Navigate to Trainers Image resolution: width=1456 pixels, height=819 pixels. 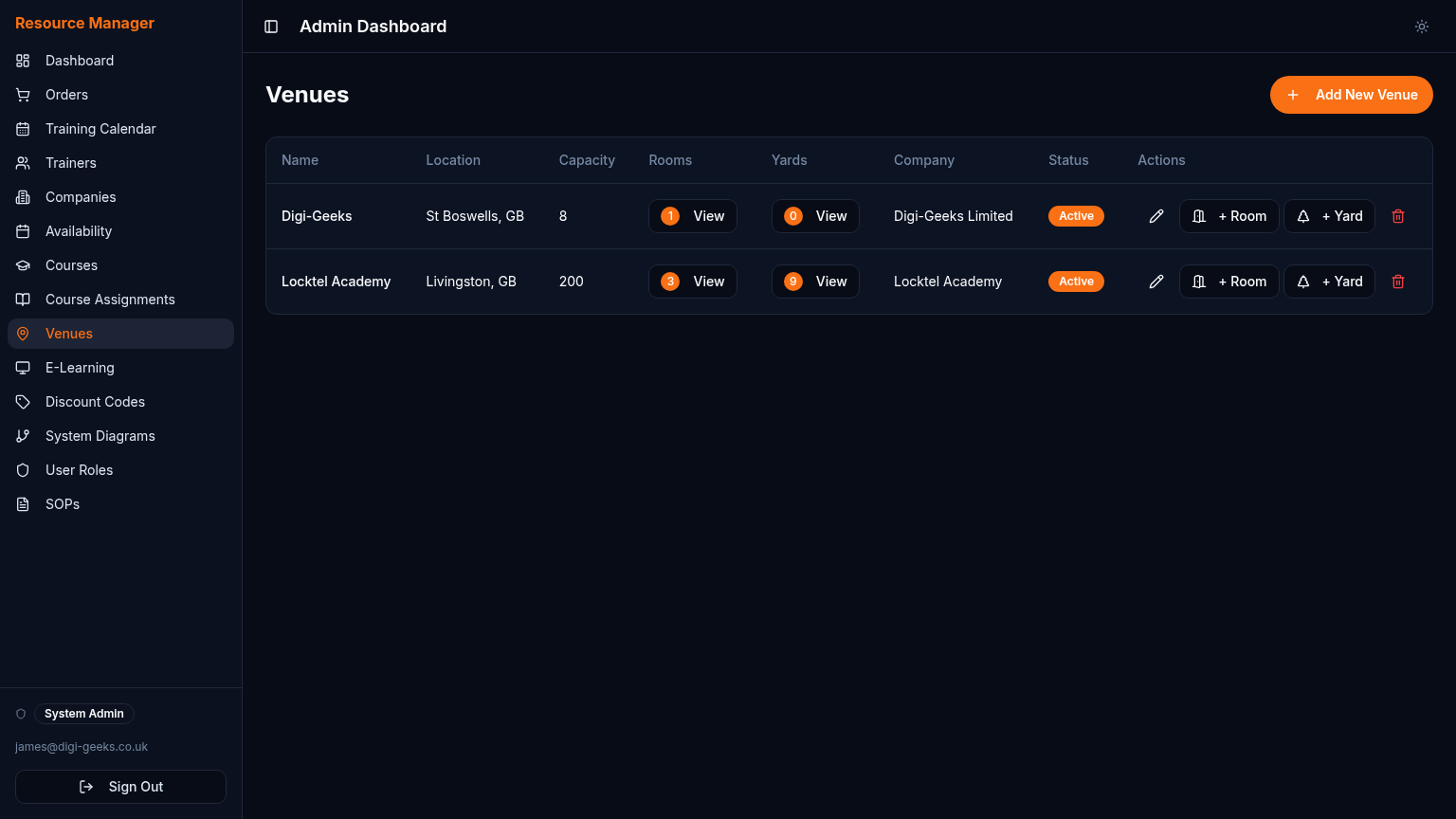click(120, 163)
